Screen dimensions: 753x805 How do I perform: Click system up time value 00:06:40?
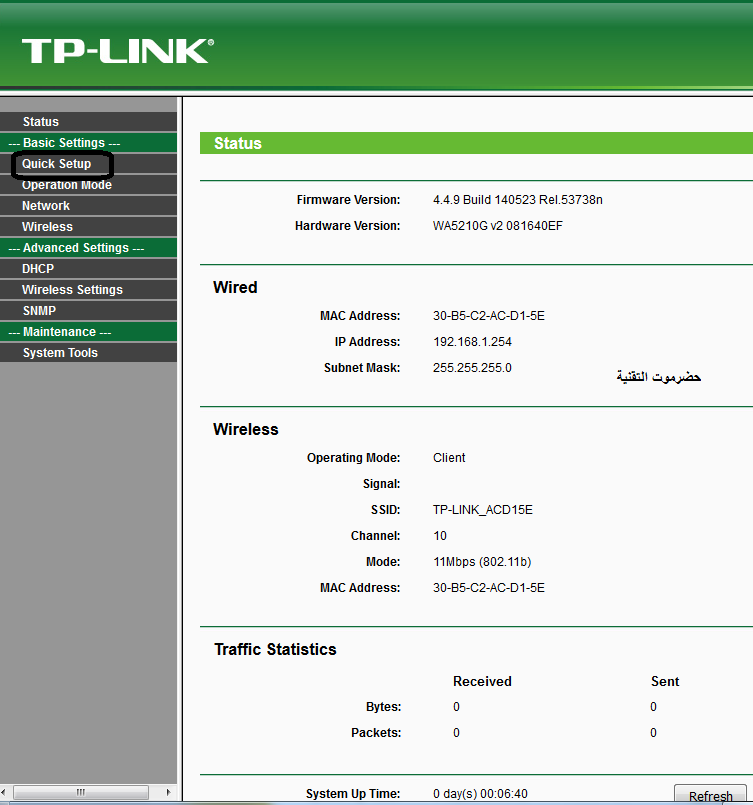480,794
